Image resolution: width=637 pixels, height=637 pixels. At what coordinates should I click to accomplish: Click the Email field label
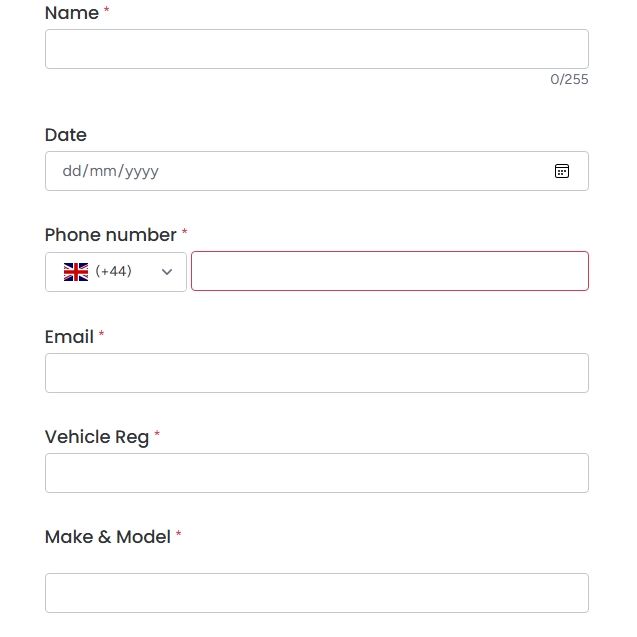click(69, 337)
